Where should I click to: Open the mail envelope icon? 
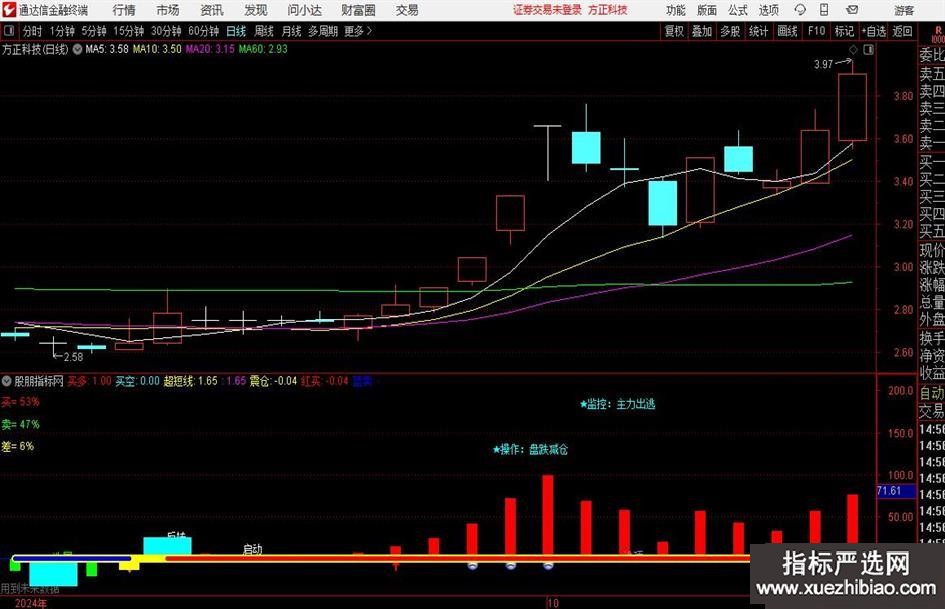852,10
